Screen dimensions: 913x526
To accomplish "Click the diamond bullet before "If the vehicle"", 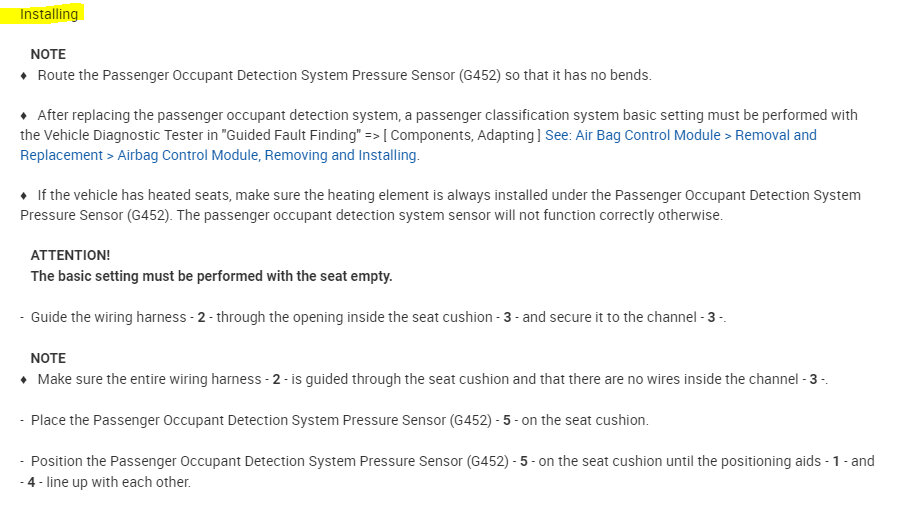I will (x=24, y=195).
